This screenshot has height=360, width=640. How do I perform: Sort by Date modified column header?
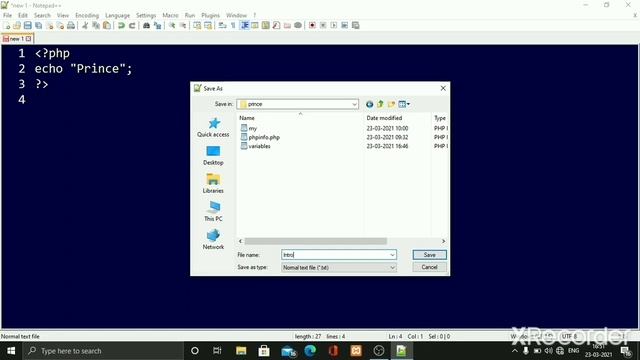tap(384, 118)
